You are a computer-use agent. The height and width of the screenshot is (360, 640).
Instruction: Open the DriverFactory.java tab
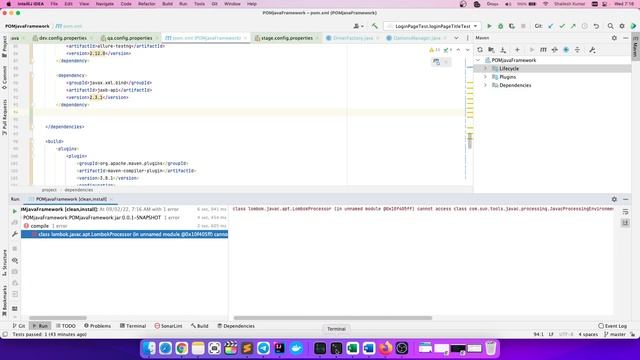coord(353,38)
